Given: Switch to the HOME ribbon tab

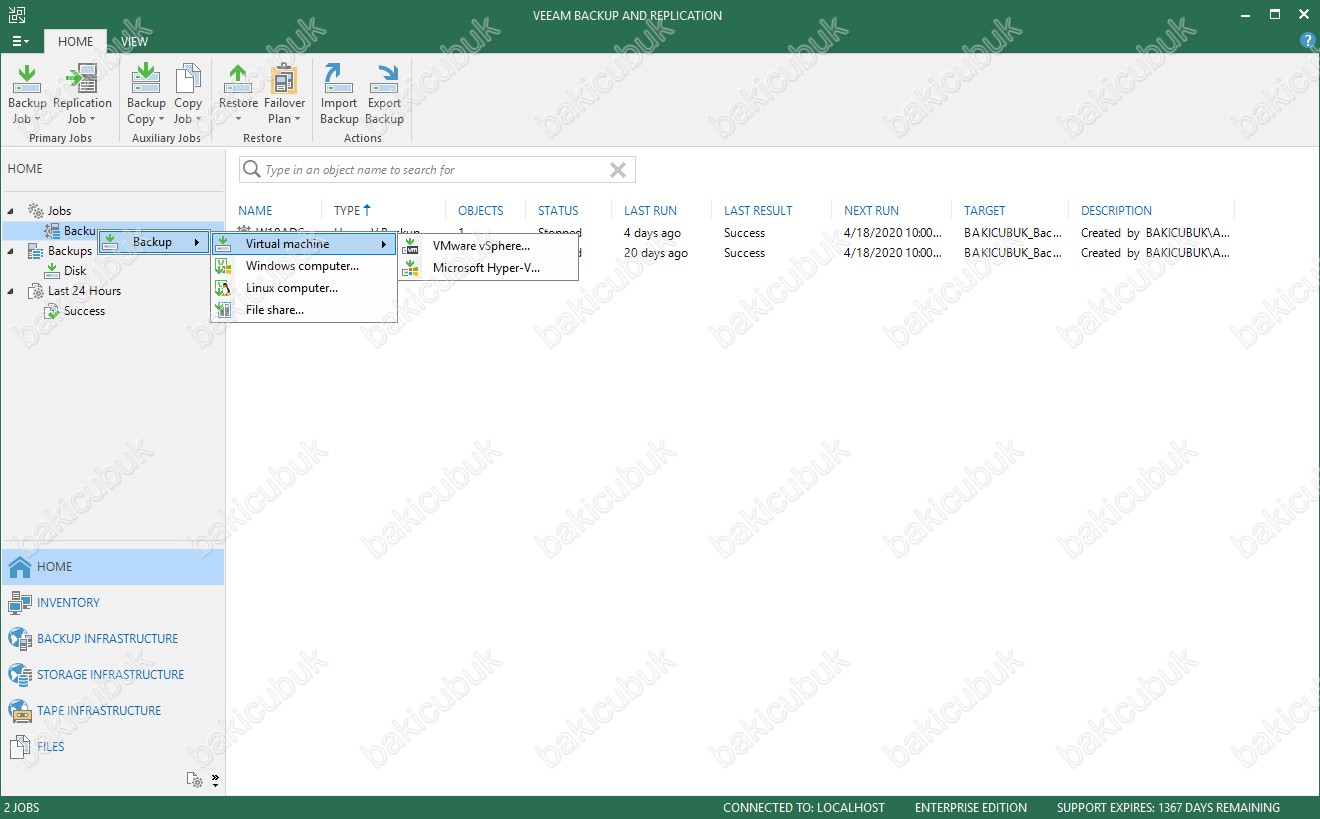Looking at the screenshot, I should click(75, 41).
